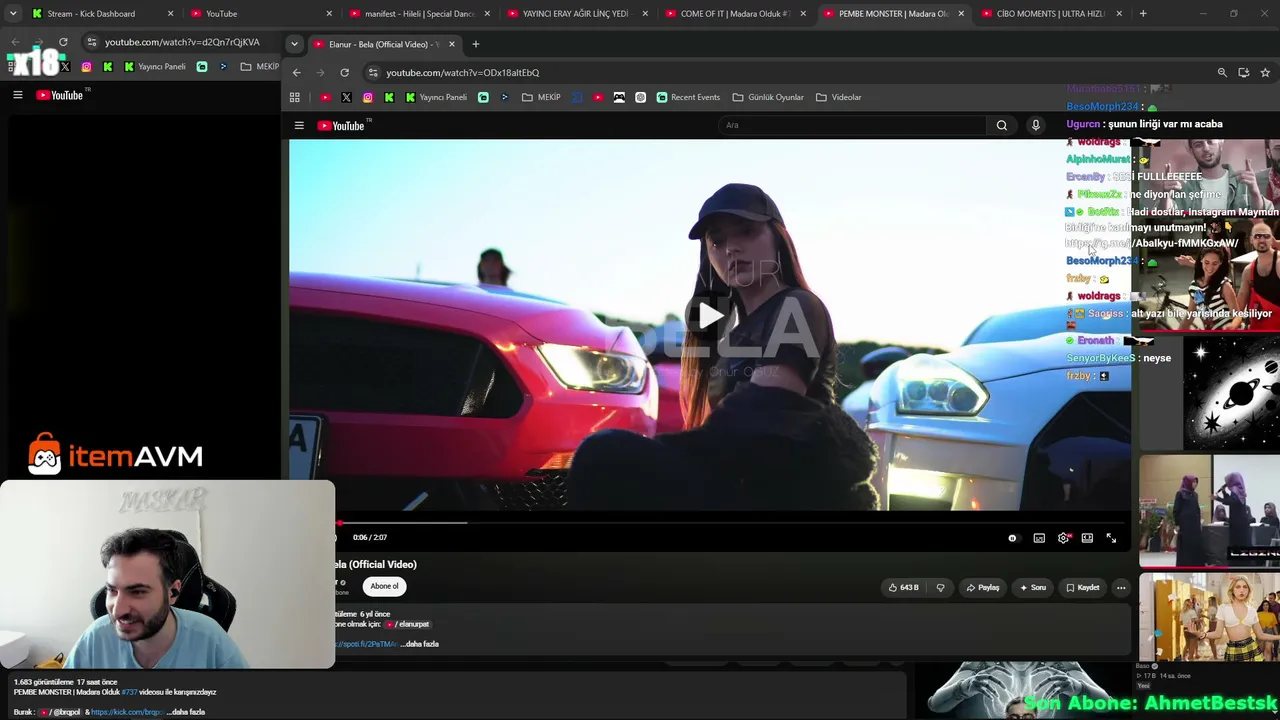Open YouTube guide menu in back window
Image resolution: width=1280 pixels, height=720 pixels.
17,95
